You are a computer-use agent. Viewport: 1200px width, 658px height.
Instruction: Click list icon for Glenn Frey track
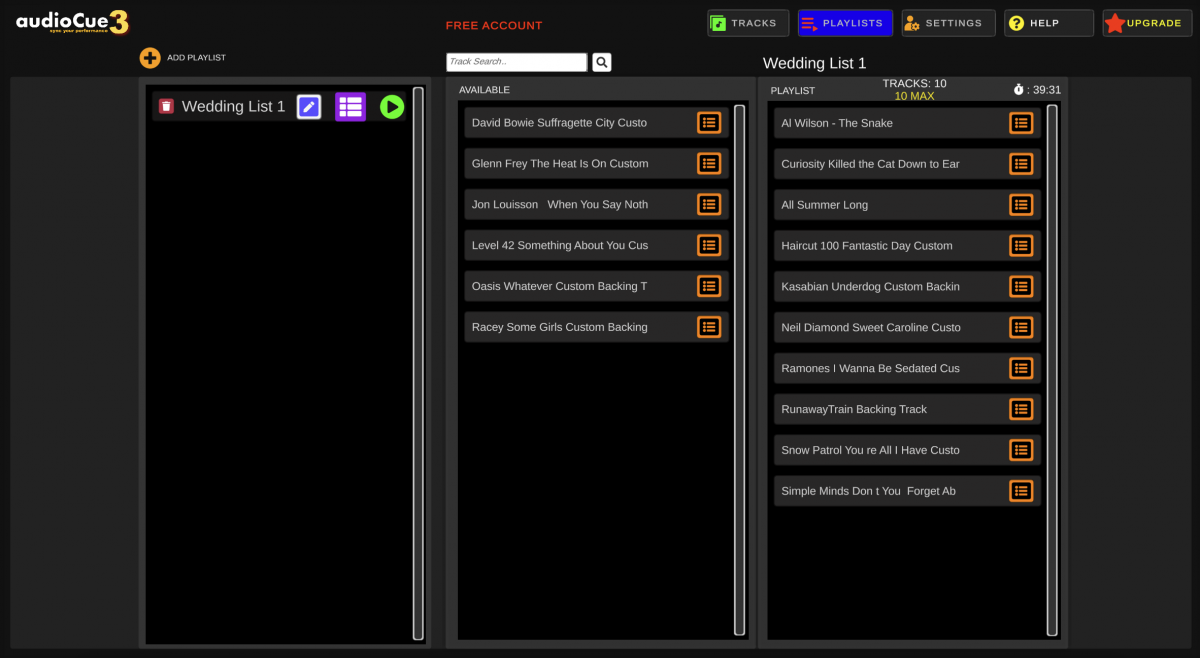[709, 164]
